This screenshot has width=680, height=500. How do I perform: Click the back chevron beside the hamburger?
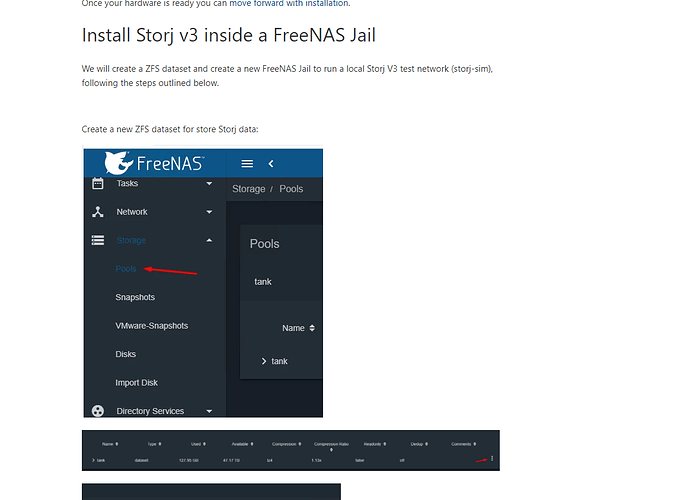[x=270, y=164]
